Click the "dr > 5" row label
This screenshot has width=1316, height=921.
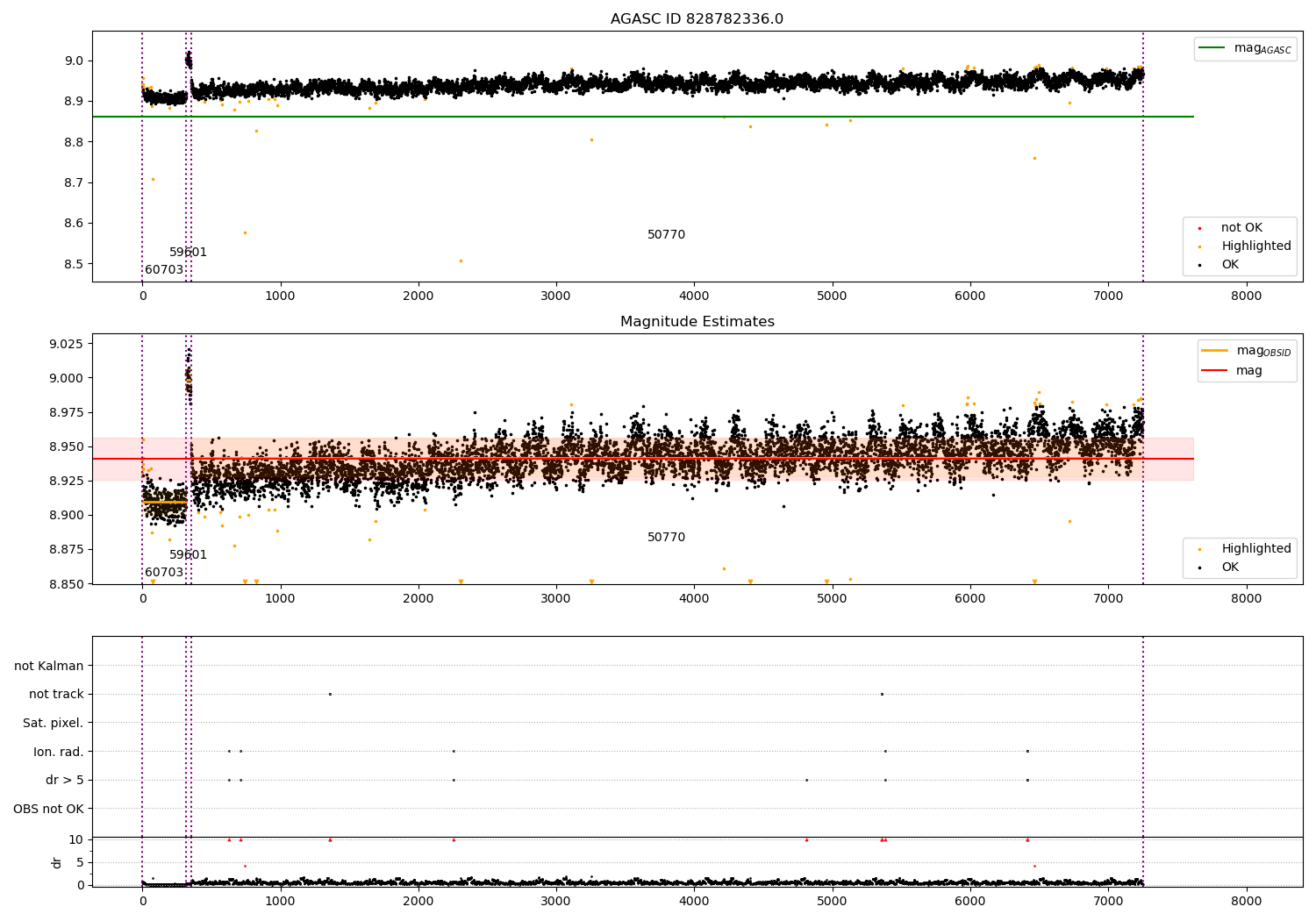(x=65, y=780)
